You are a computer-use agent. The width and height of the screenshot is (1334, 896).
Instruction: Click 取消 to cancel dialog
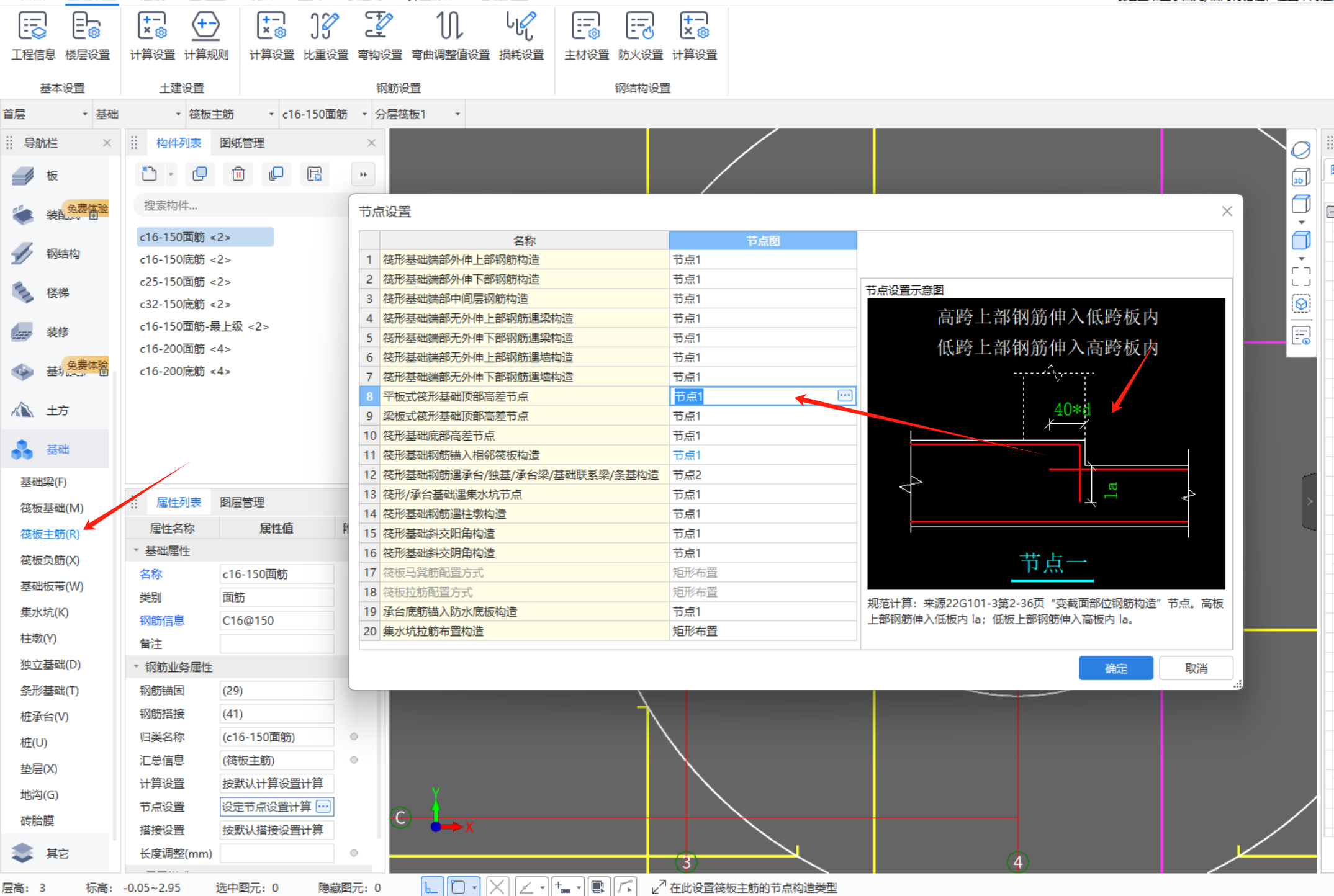pyautogui.click(x=1196, y=668)
